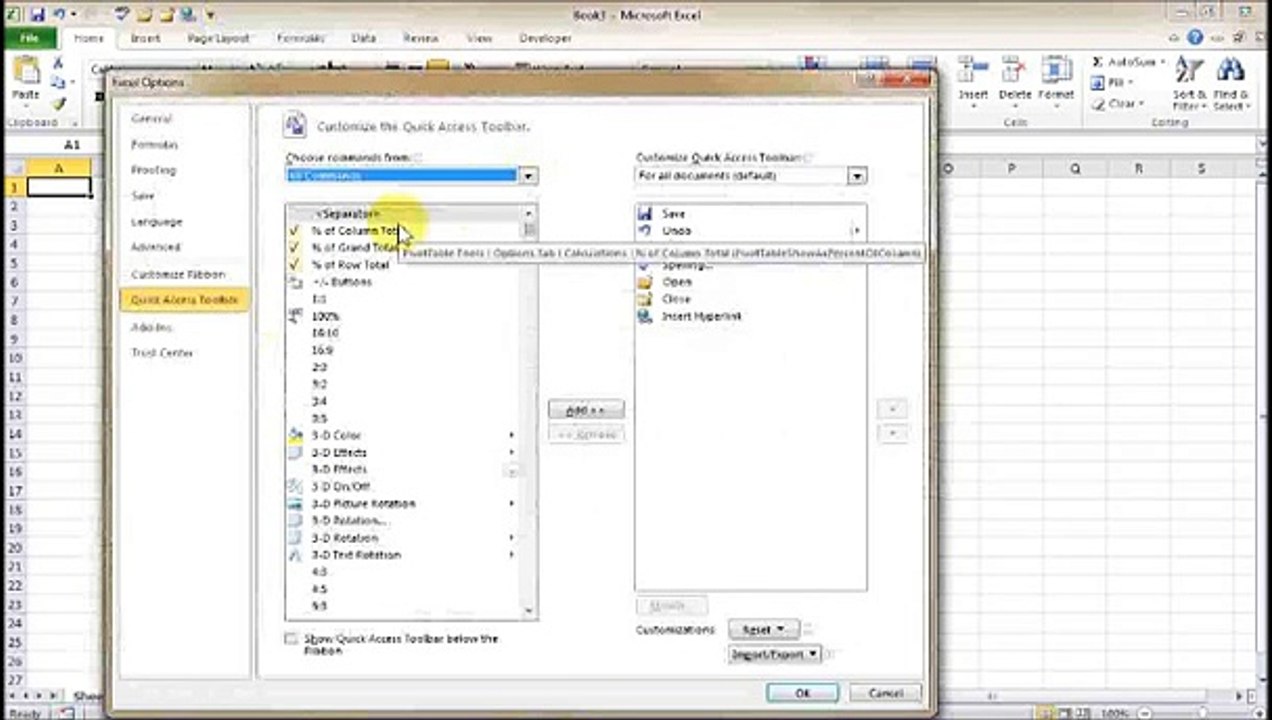The height and width of the screenshot is (720, 1272).
Task: Select the % of Column Total checkmark icon
Action: (x=295, y=230)
